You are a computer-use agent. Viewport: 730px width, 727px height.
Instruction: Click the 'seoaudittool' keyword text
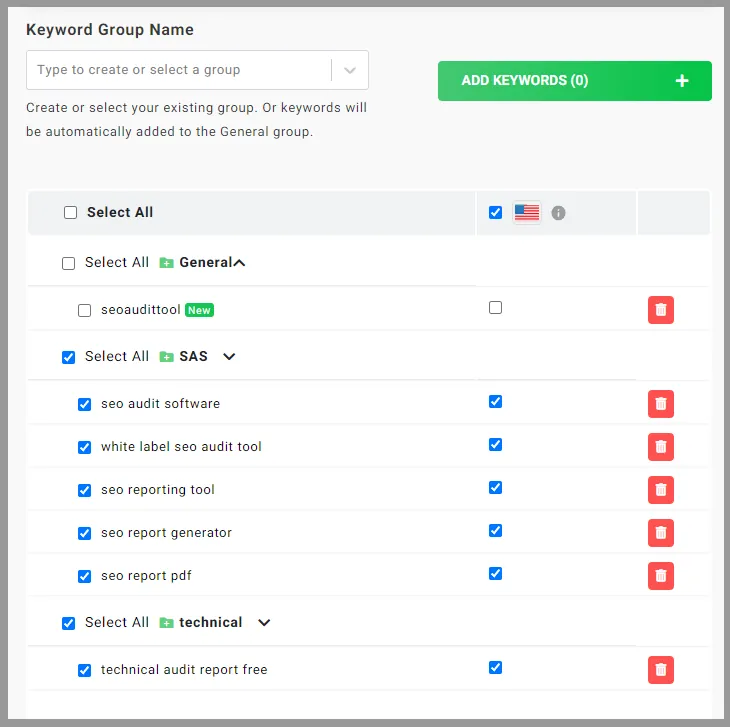pos(141,310)
